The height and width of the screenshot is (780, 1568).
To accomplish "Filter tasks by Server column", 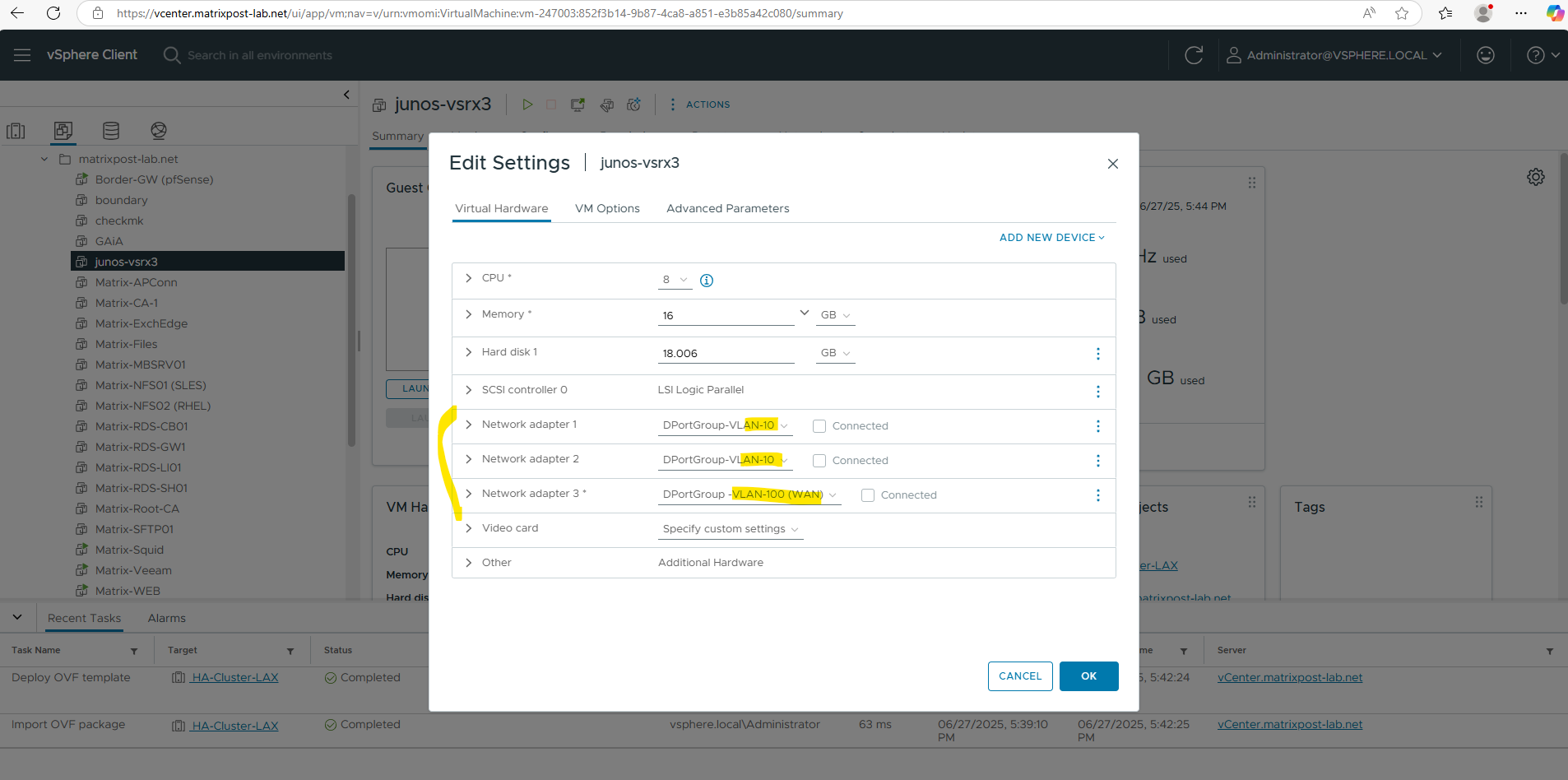I will pos(1550,651).
